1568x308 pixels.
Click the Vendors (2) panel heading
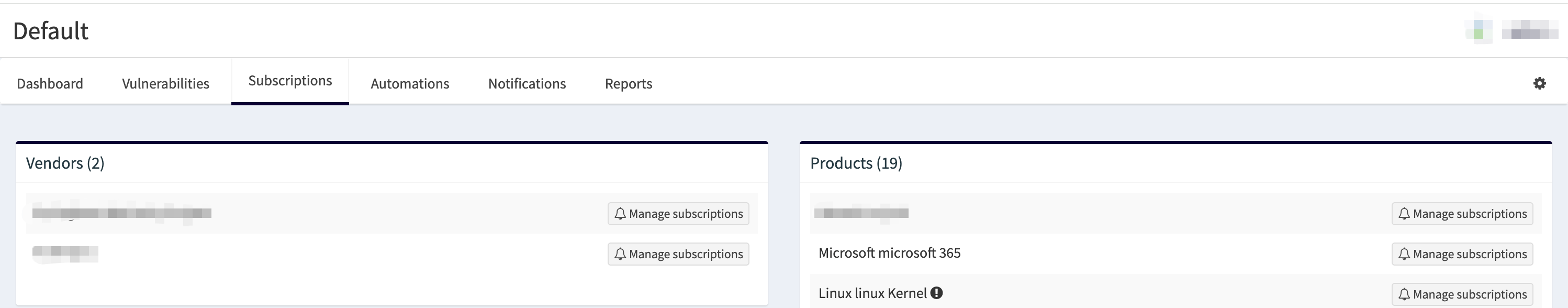coord(65,163)
